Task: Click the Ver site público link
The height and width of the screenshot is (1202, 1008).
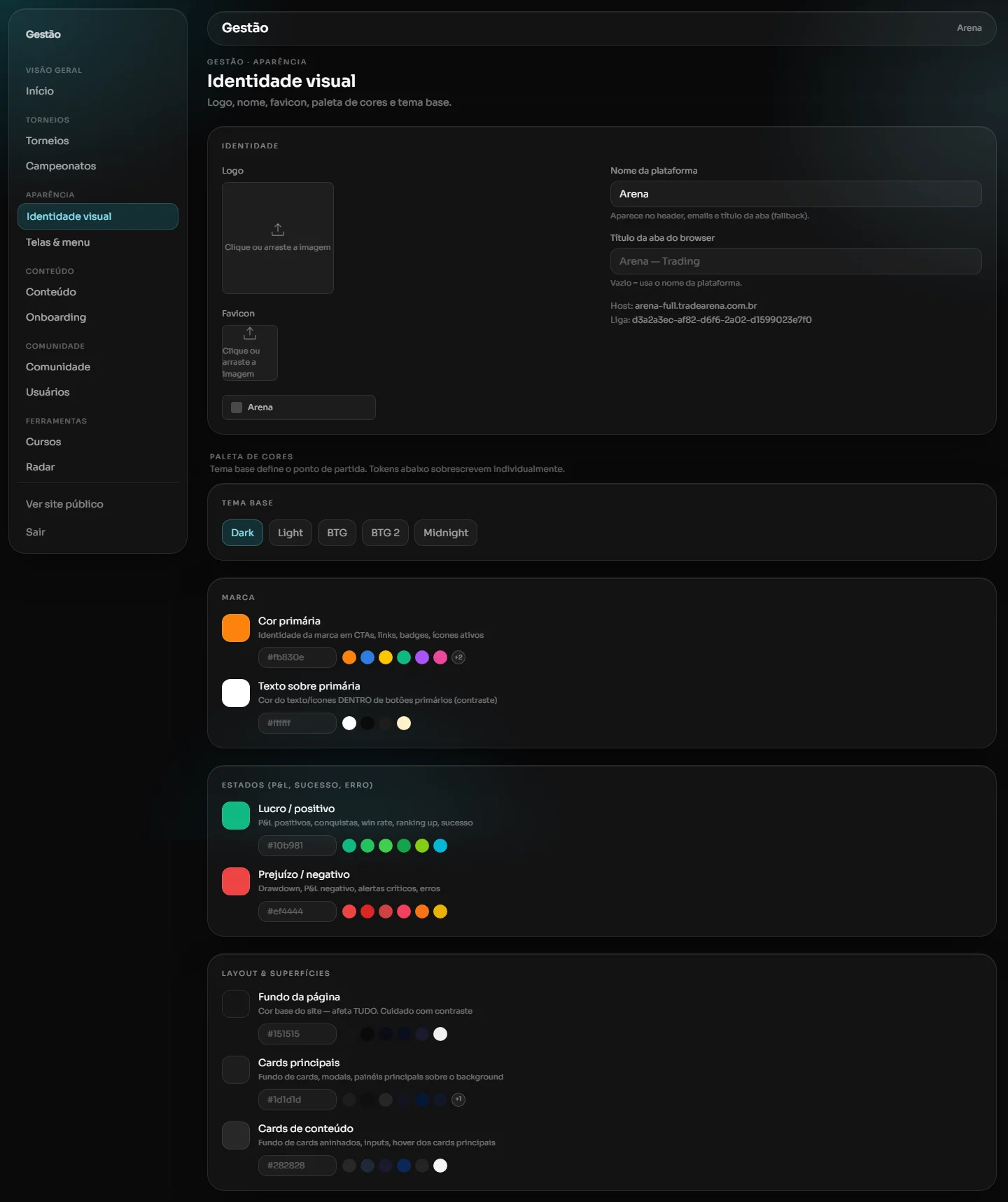Action: click(64, 504)
